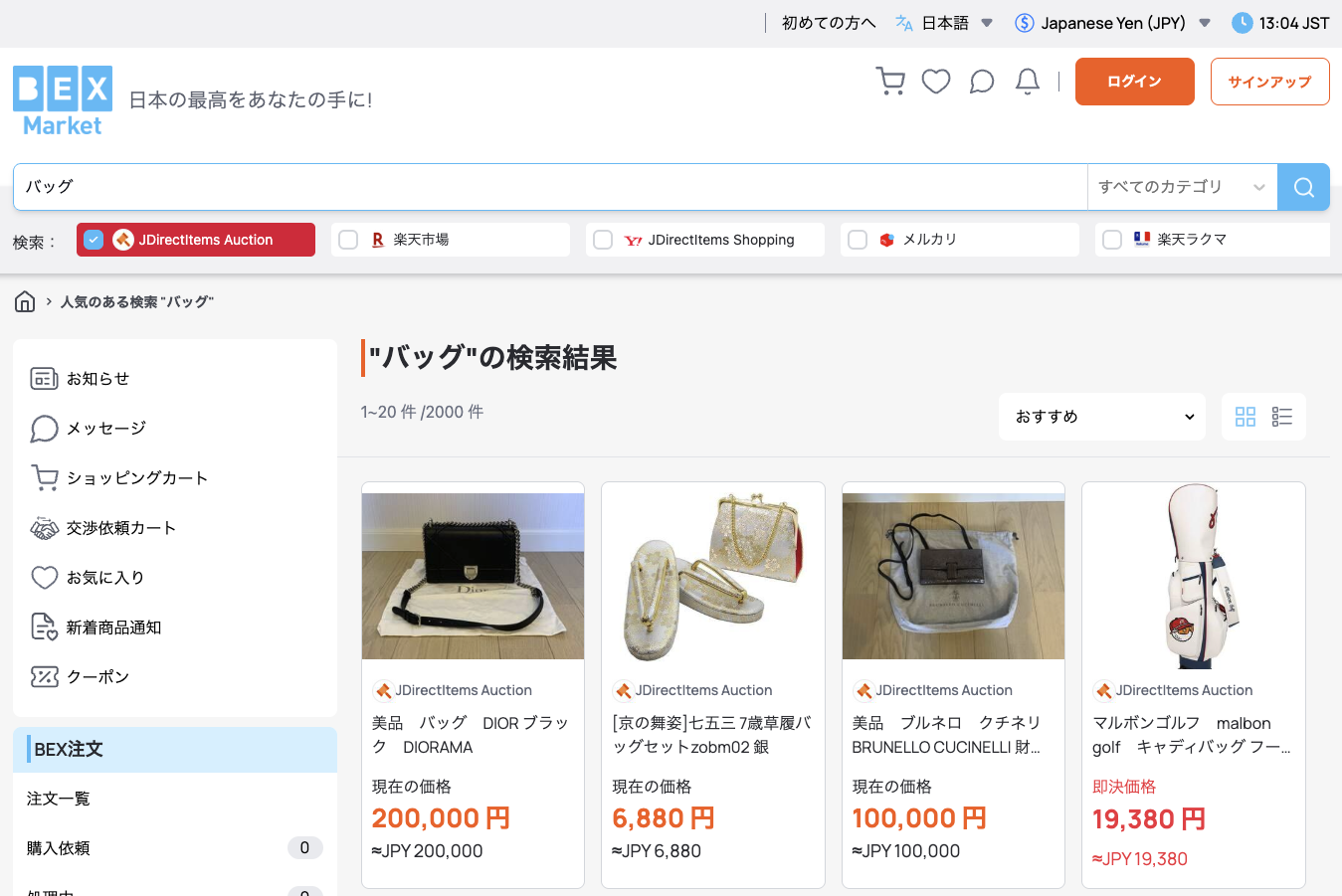Open BRUNELLO CUCINELLI listing title
1342x896 pixels.
(x=947, y=735)
